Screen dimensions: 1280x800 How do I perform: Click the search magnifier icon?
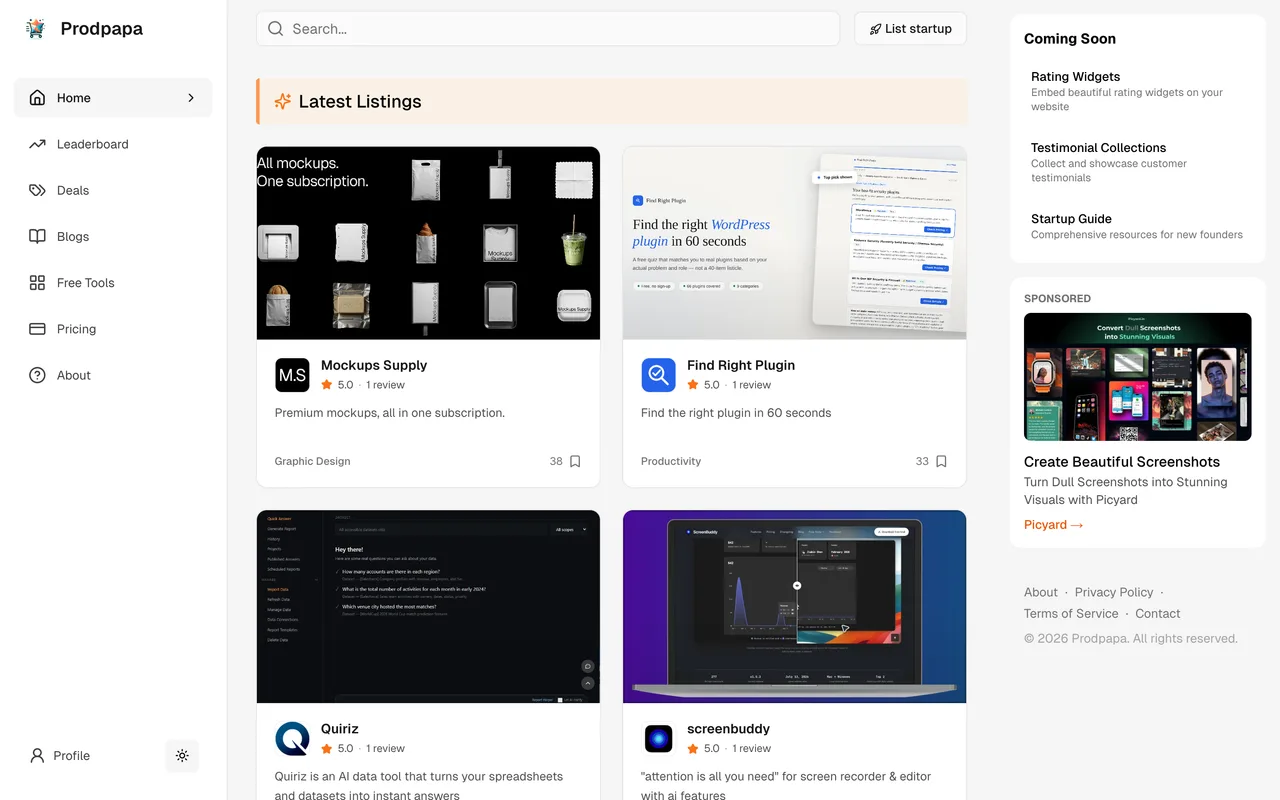(x=275, y=29)
